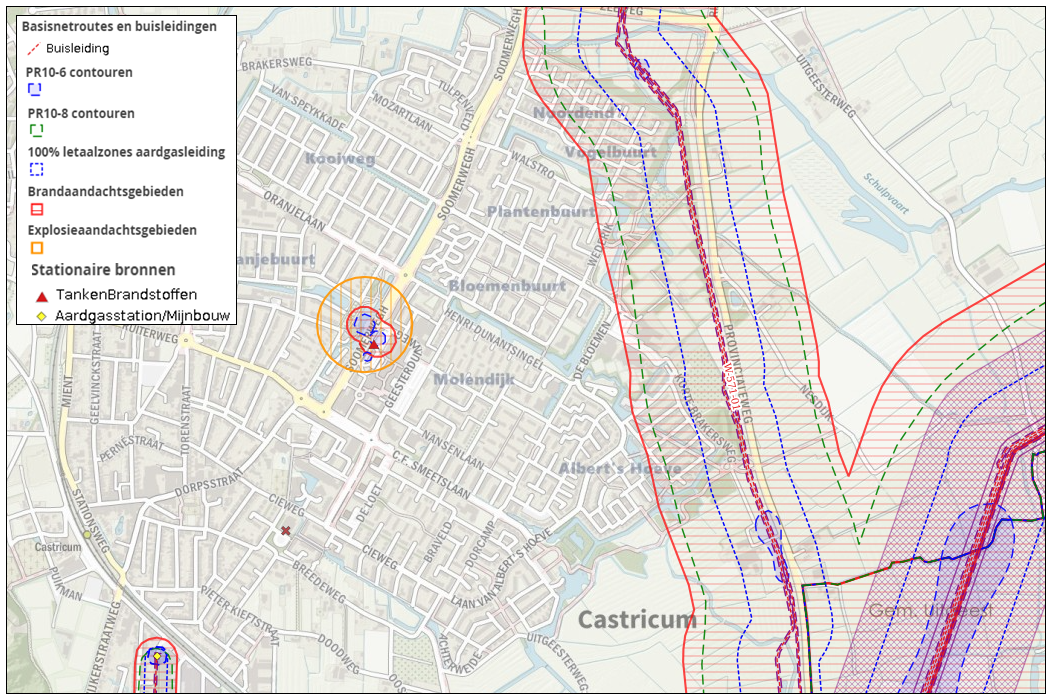The image size is (1050, 697).
Task: Click the 'Vogelbuurt' neighbourhood label
Action: click(611, 152)
